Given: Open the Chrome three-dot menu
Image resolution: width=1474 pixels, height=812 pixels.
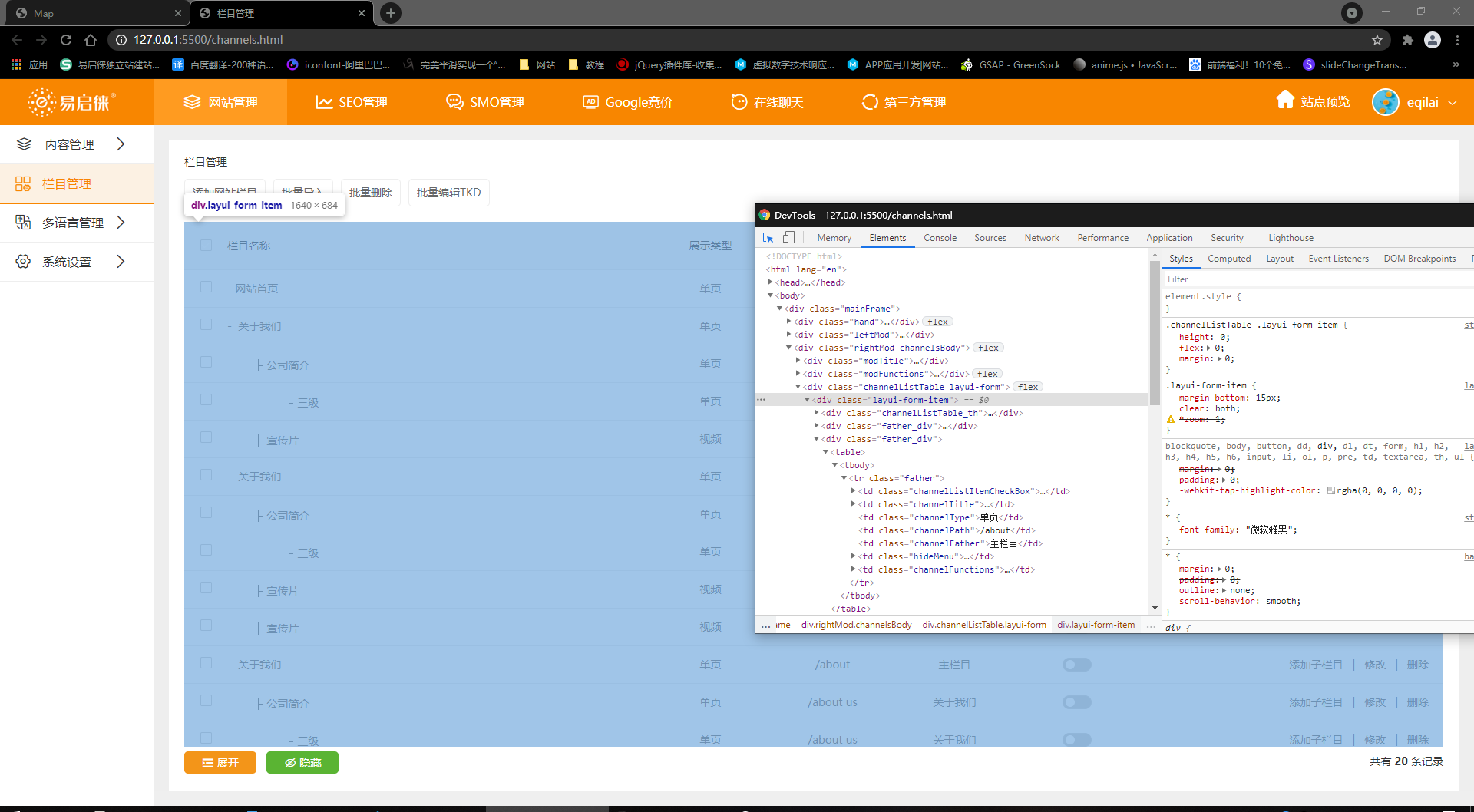Looking at the screenshot, I should point(1457,40).
